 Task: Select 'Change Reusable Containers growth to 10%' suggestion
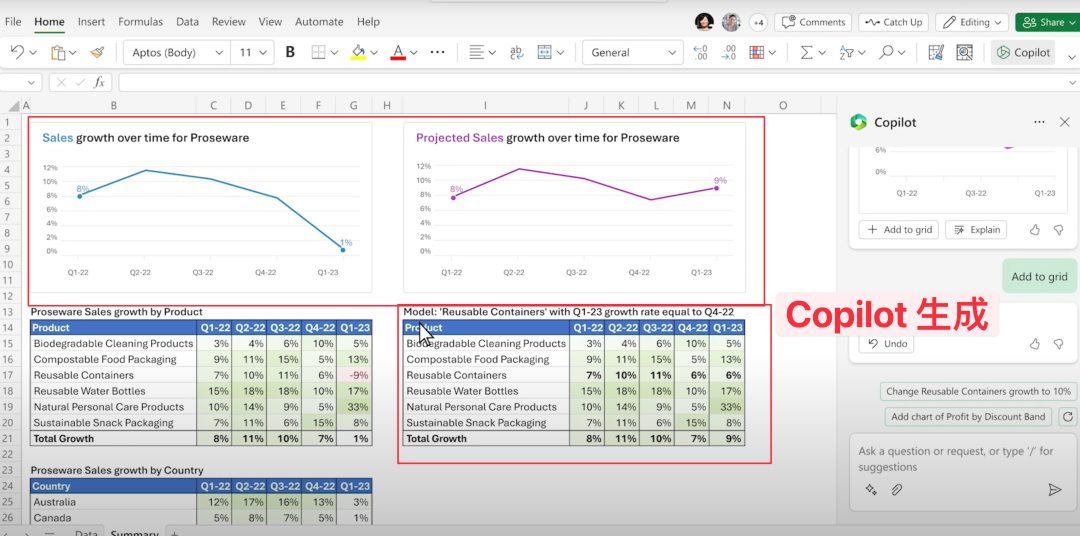point(978,392)
